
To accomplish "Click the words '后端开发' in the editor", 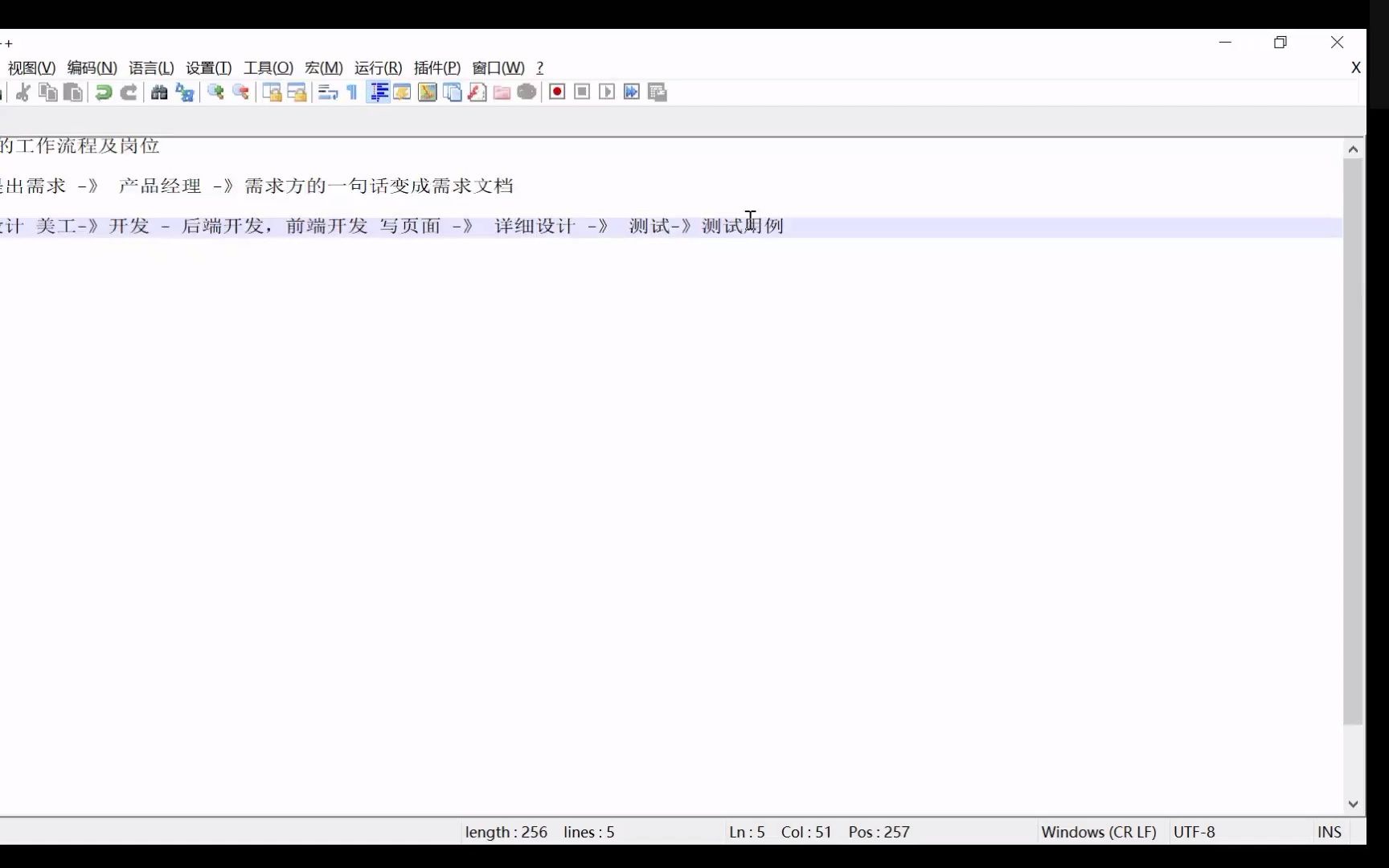I will pos(223,227).
